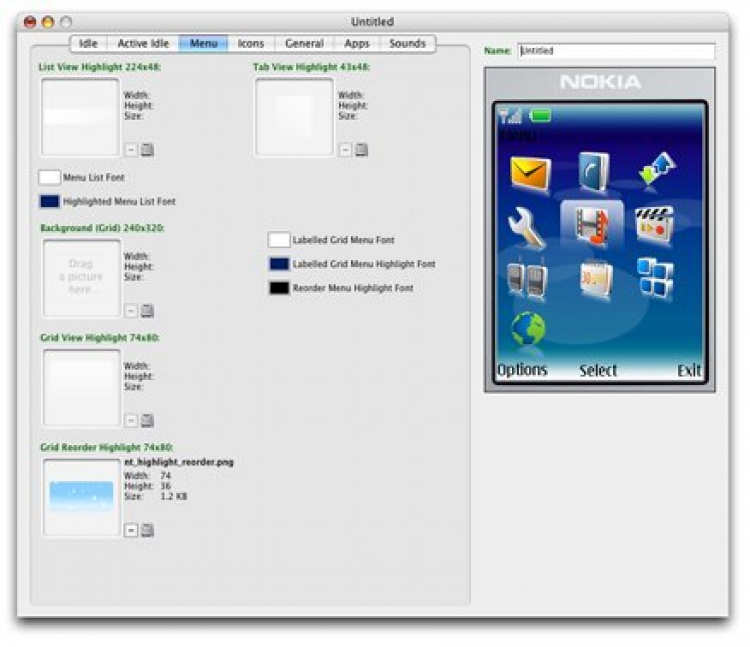Click trash icon under Tab View Highlight
This screenshot has height=647, width=750.
point(362,150)
